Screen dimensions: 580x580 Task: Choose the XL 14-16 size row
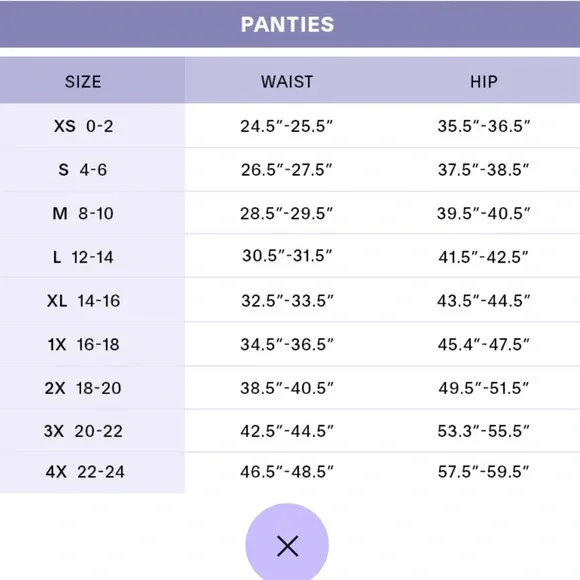290,300
